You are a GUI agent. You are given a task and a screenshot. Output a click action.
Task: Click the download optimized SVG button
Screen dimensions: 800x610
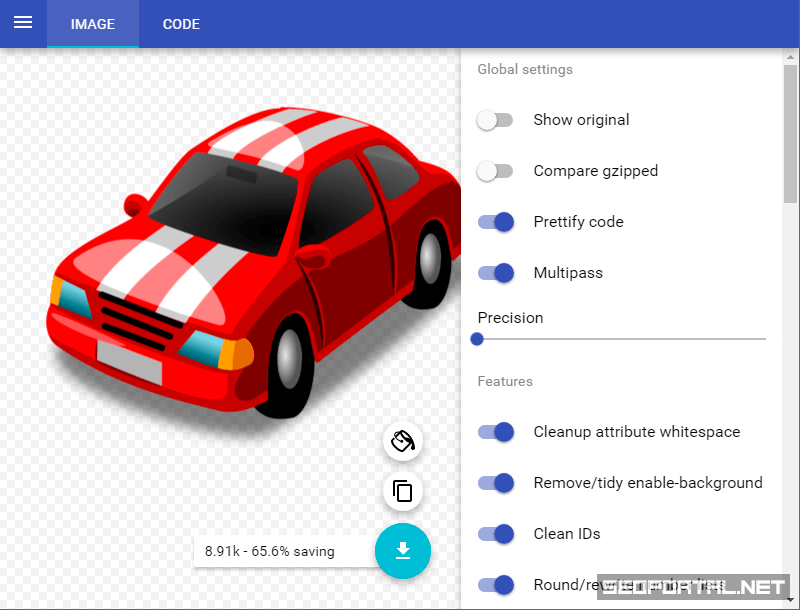402,550
